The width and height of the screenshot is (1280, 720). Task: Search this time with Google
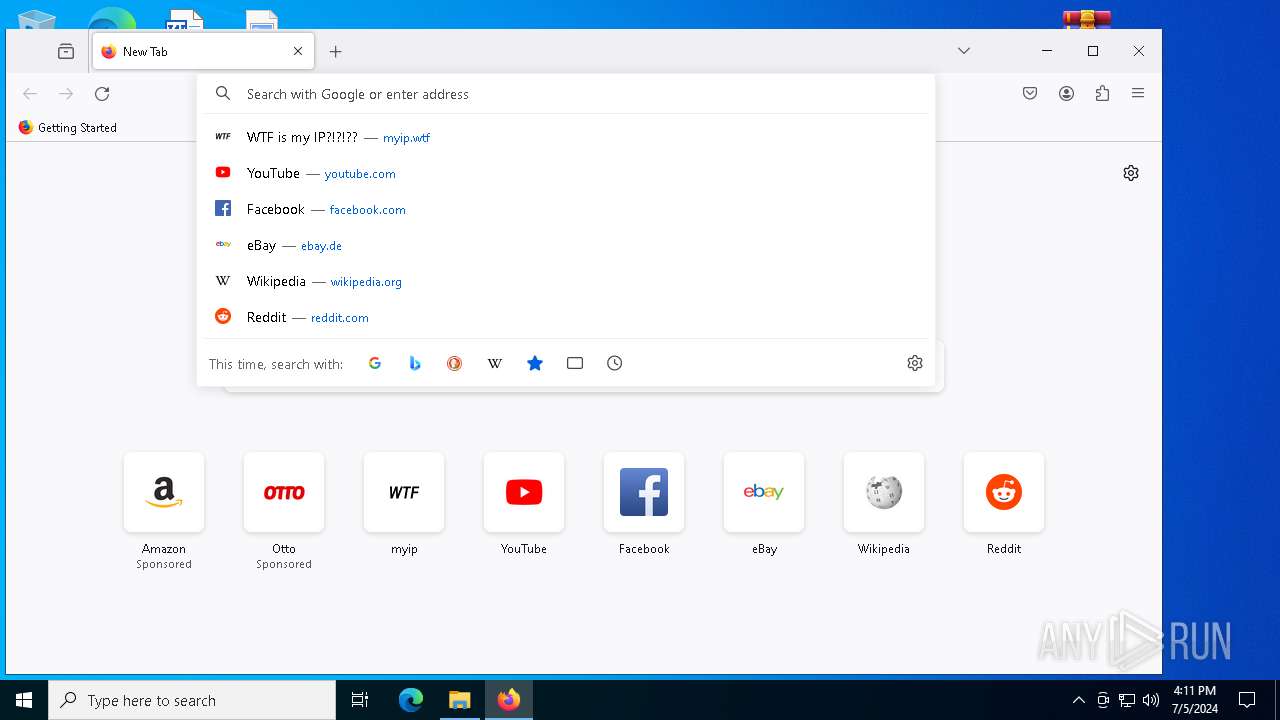pyautogui.click(x=375, y=363)
